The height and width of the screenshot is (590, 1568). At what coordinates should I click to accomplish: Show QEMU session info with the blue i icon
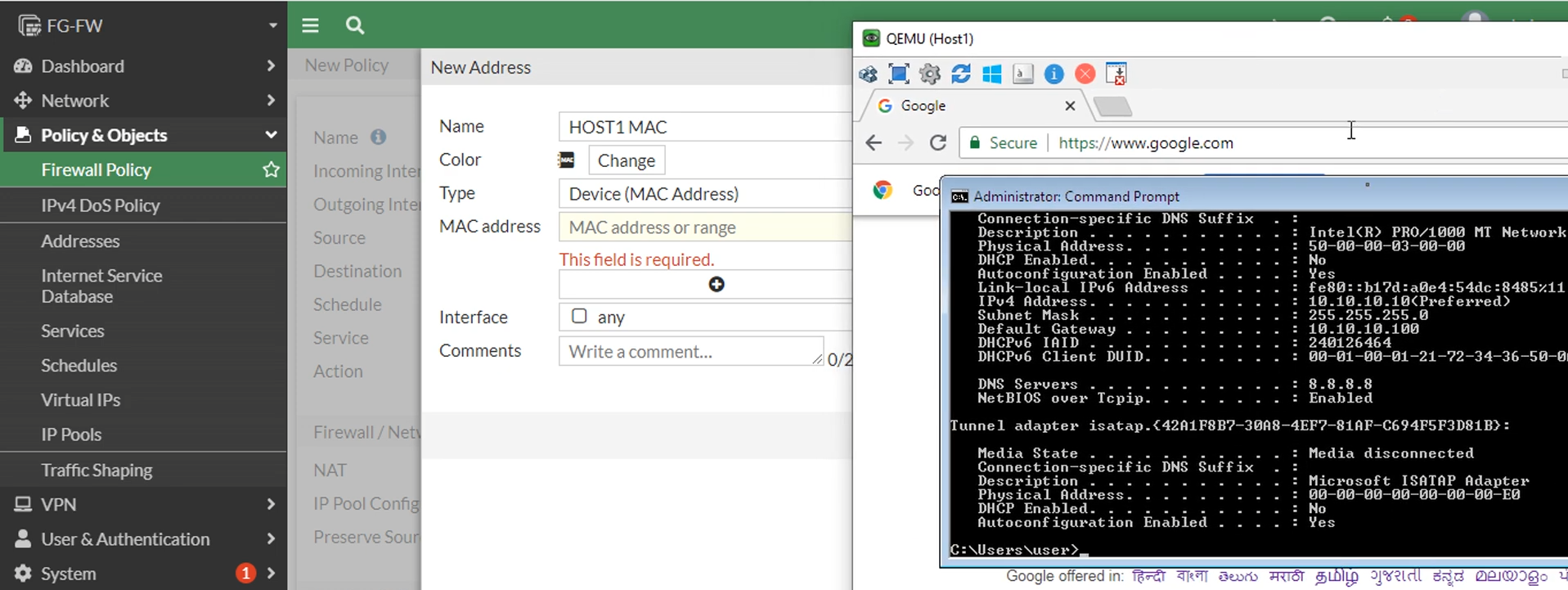pos(1054,74)
